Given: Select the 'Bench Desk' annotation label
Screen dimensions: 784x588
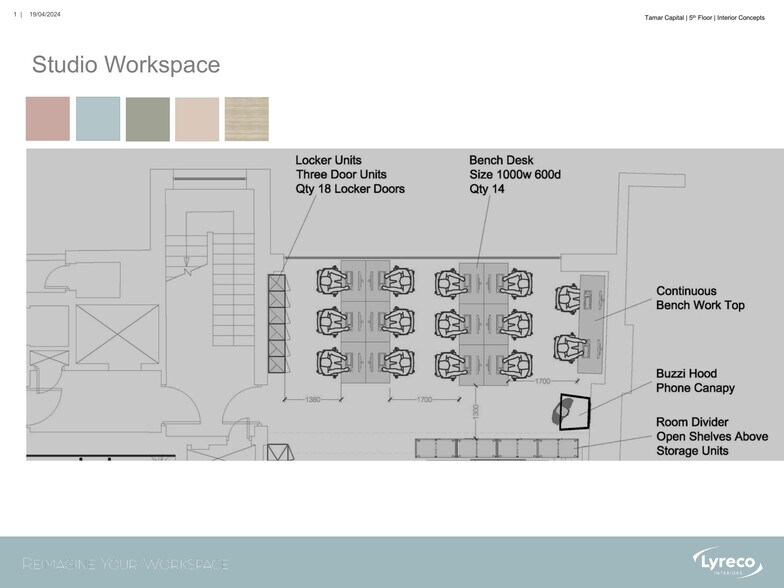Looking at the screenshot, I should point(501,160).
